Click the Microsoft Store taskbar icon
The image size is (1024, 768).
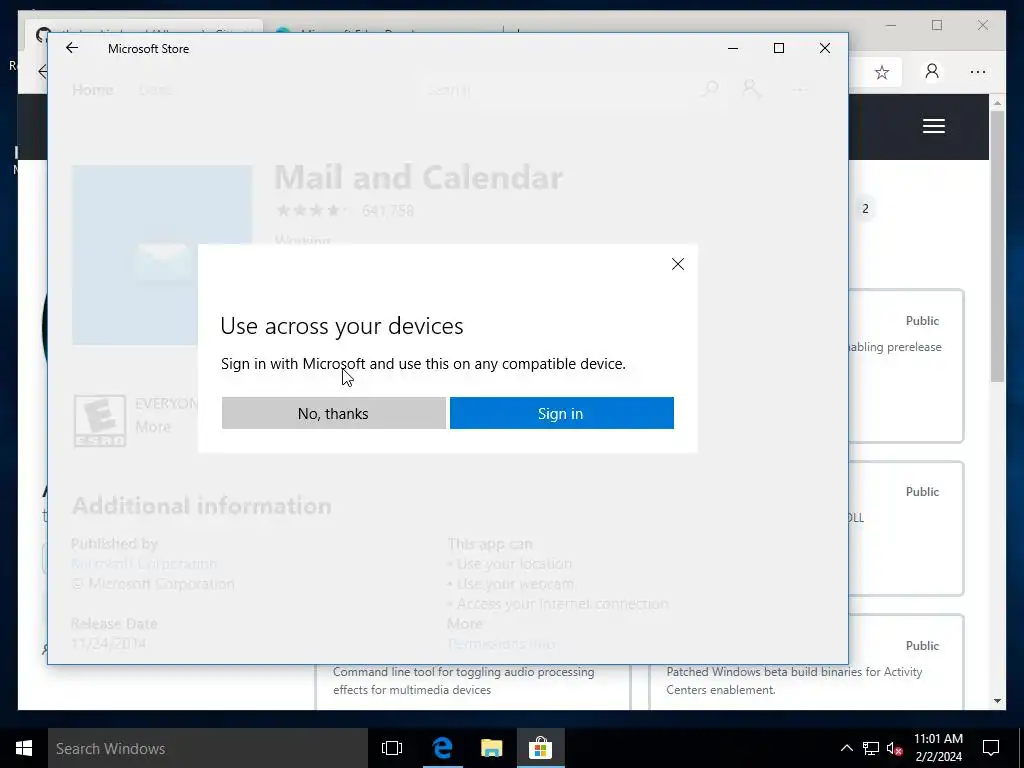click(541, 748)
